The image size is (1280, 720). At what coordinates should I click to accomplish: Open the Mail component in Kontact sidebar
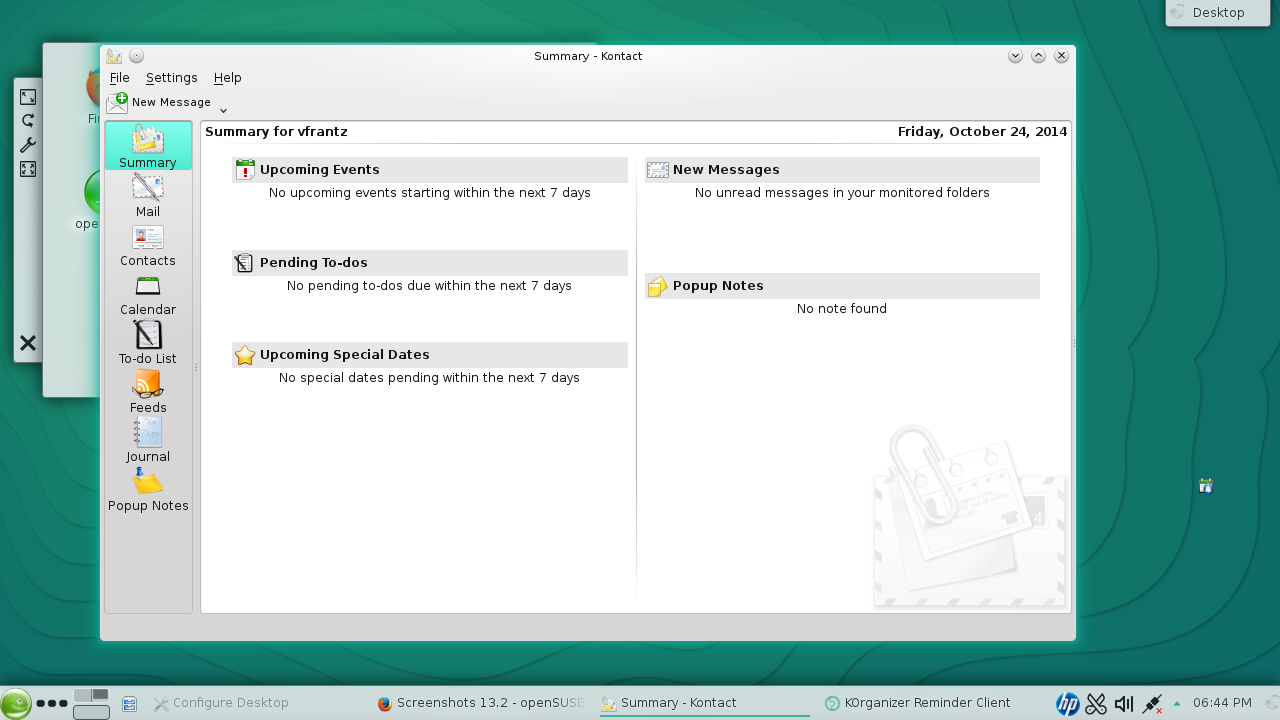tap(148, 195)
